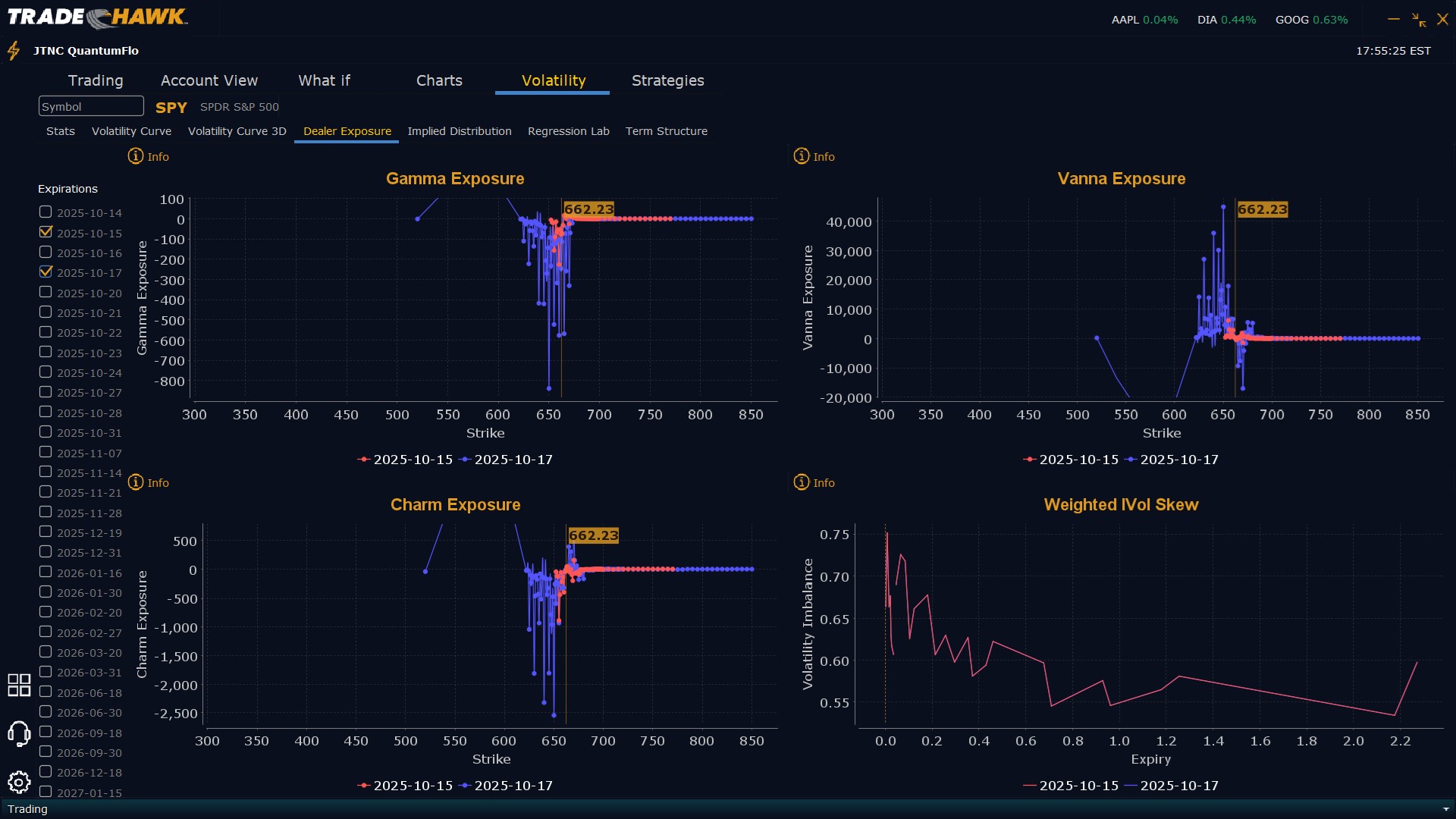Open the headset support icon
Screen dimensions: 1456x819
[x=19, y=733]
